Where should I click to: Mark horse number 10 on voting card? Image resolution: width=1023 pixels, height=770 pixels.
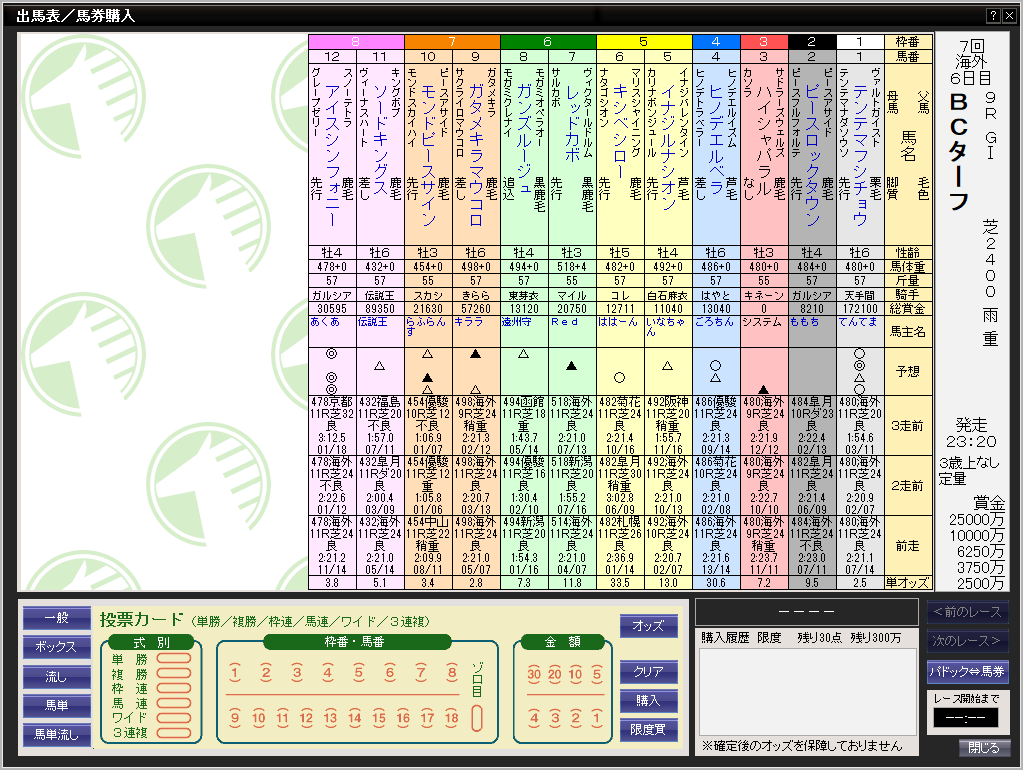click(259, 718)
